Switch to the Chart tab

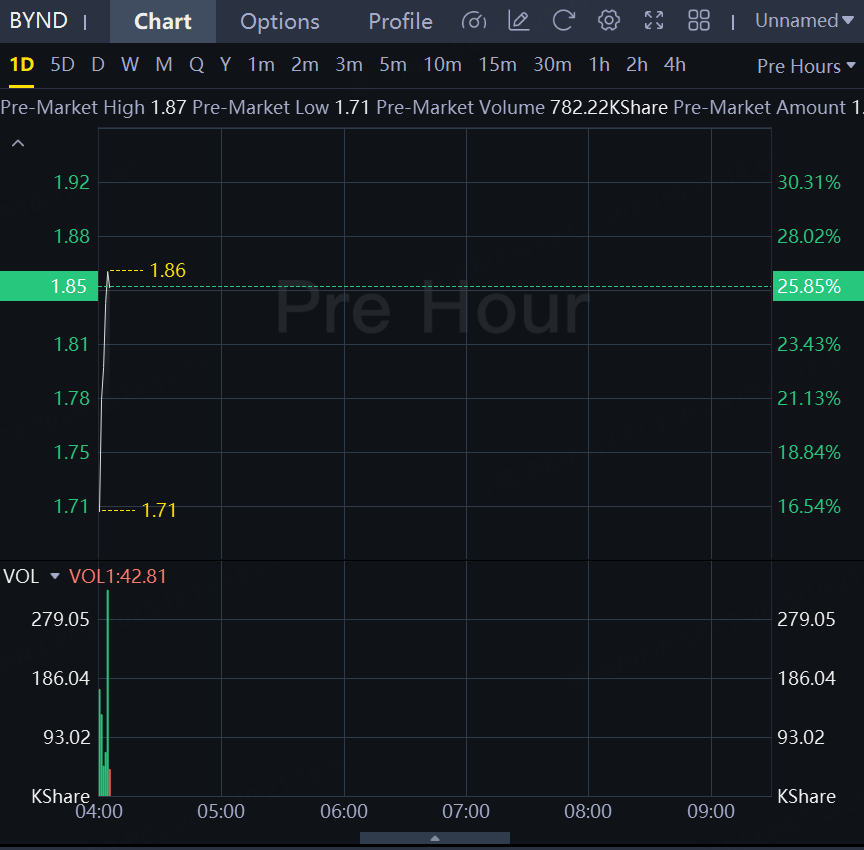click(x=163, y=21)
